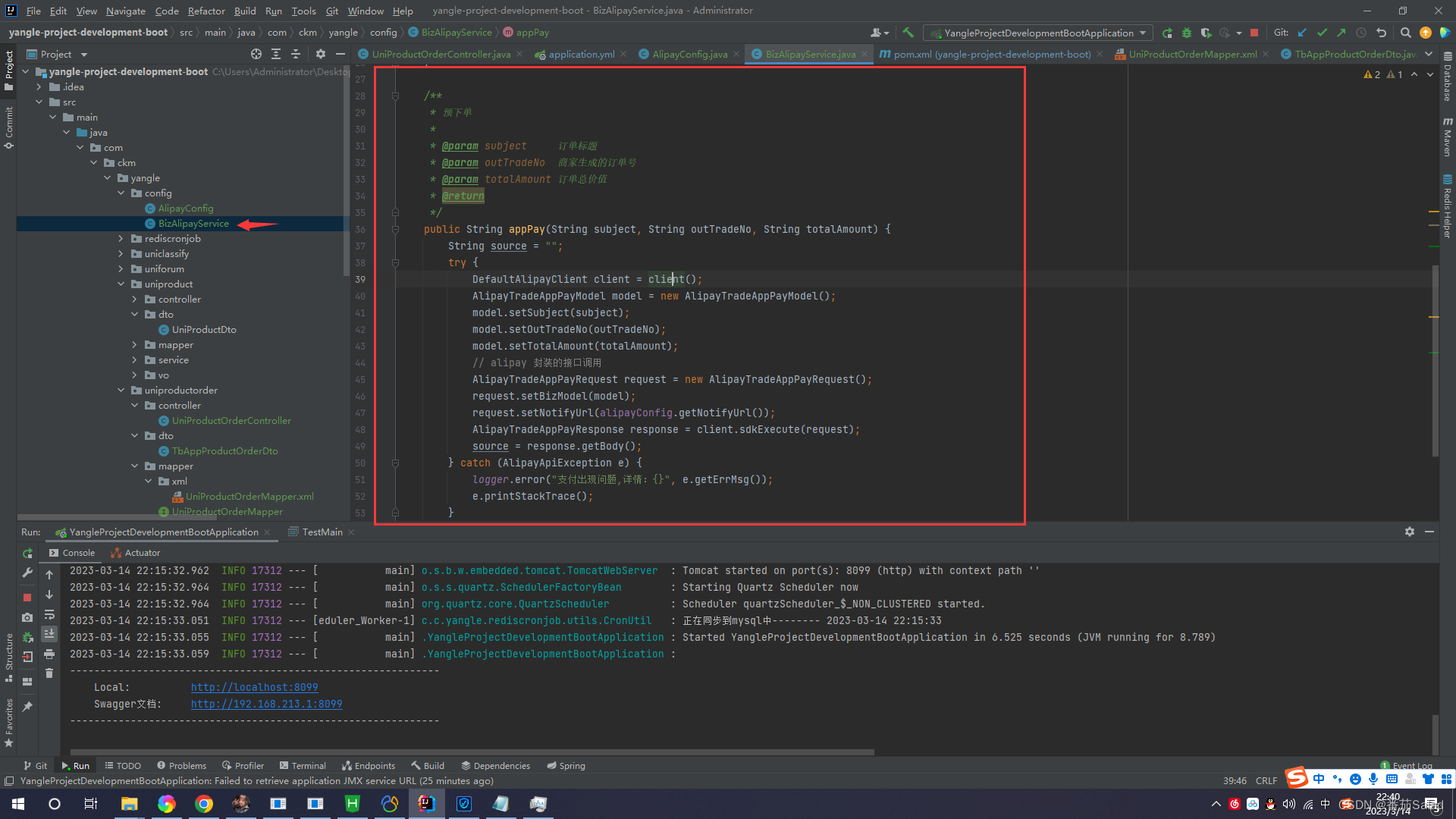Expand the rediscronjob package
This screenshot has height=819, width=1456.
(121, 239)
